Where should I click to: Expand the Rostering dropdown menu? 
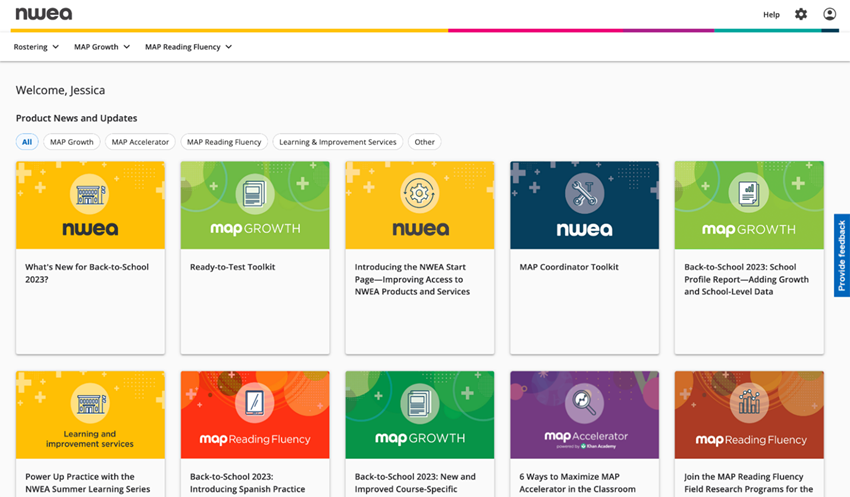tap(36, 47)
